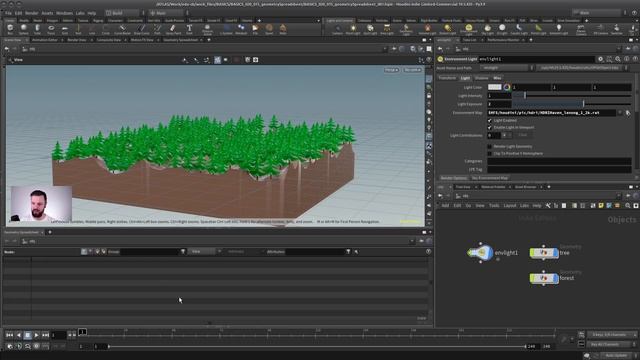Add a Caustic Light from the shelf
640x360 pixels.
(519, 29)
